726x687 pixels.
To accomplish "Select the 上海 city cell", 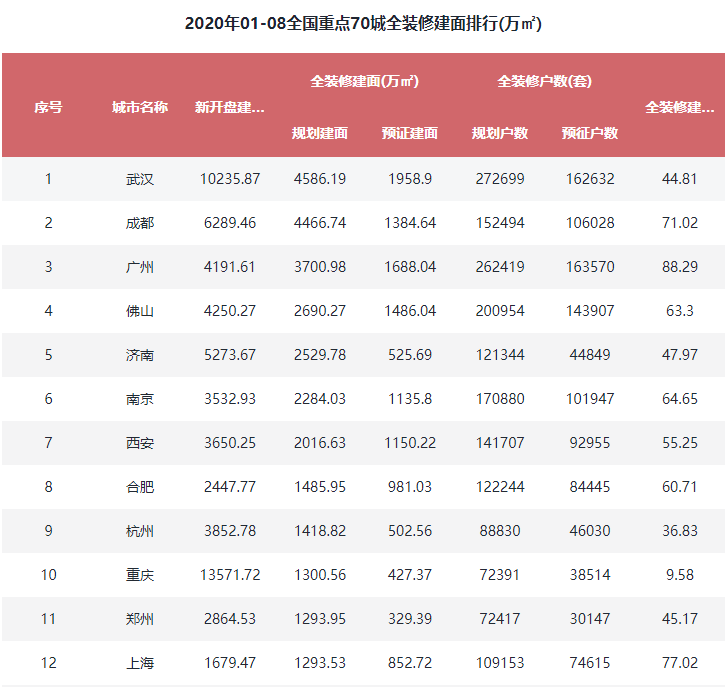I will coord(139,663).
